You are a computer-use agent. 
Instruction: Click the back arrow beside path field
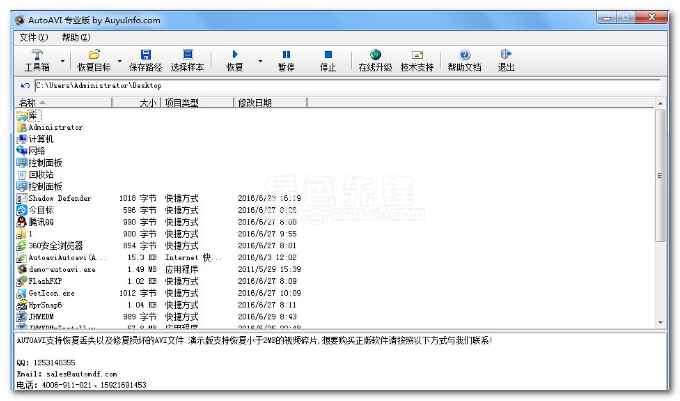coord(25,85)
